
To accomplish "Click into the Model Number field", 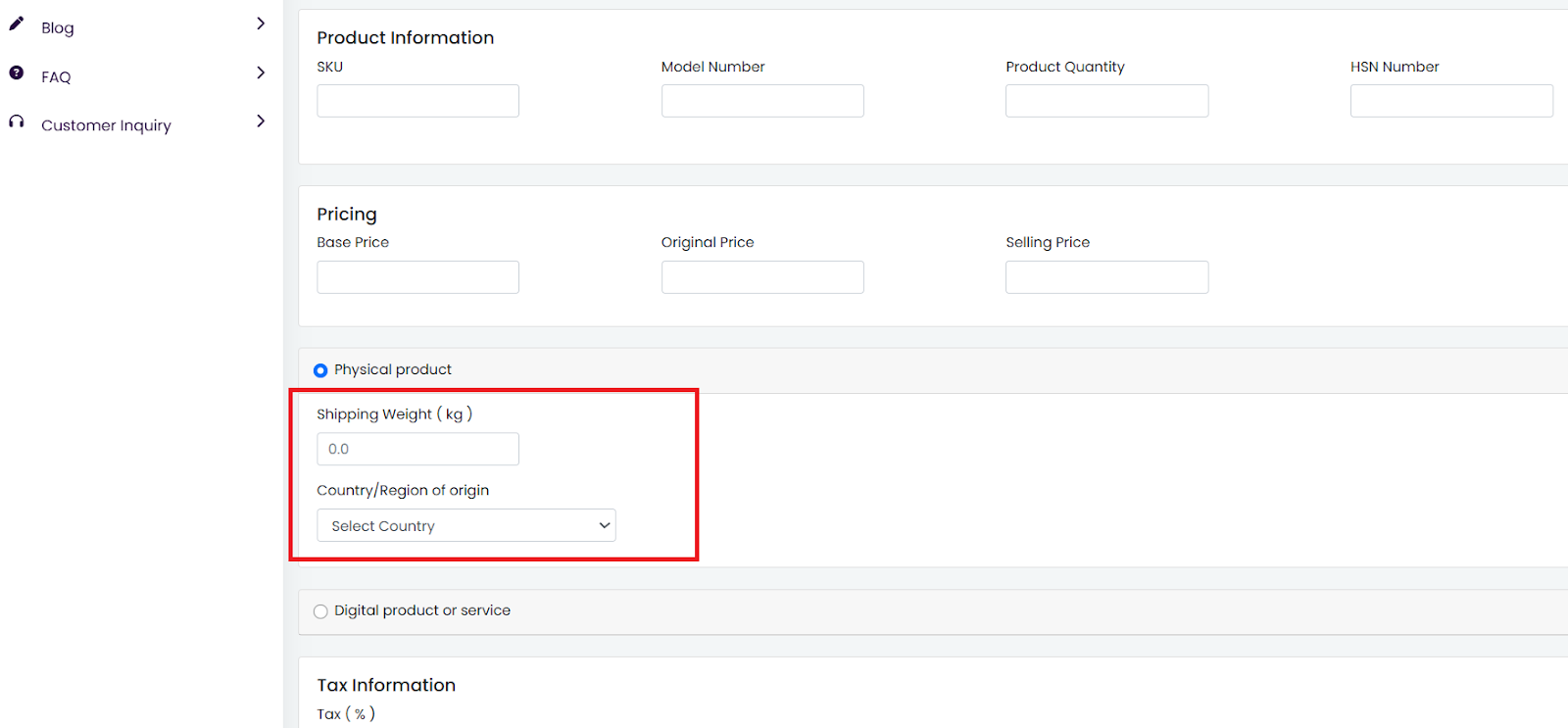I will 762,101.
